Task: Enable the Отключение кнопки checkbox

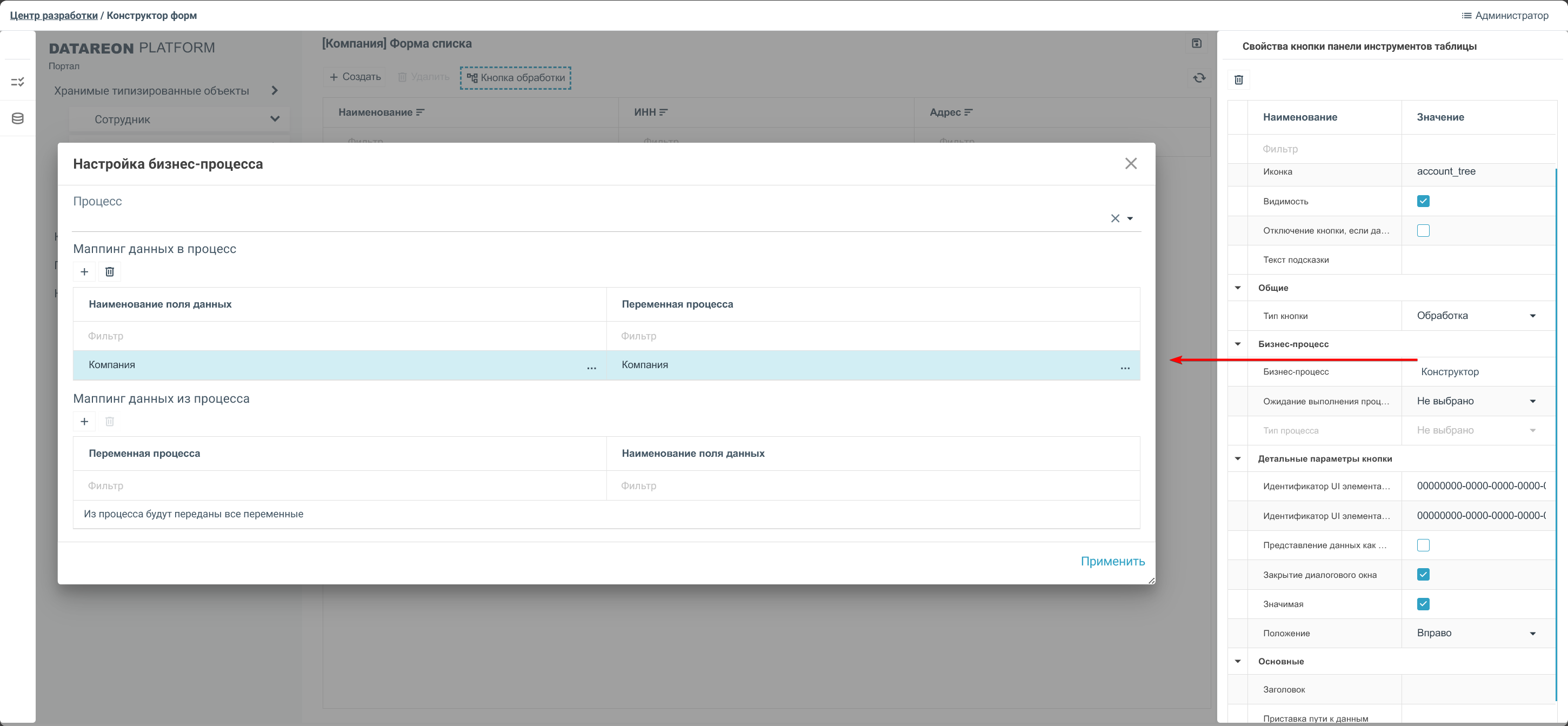Action: pyautogui.click(x=1423, y=231)
